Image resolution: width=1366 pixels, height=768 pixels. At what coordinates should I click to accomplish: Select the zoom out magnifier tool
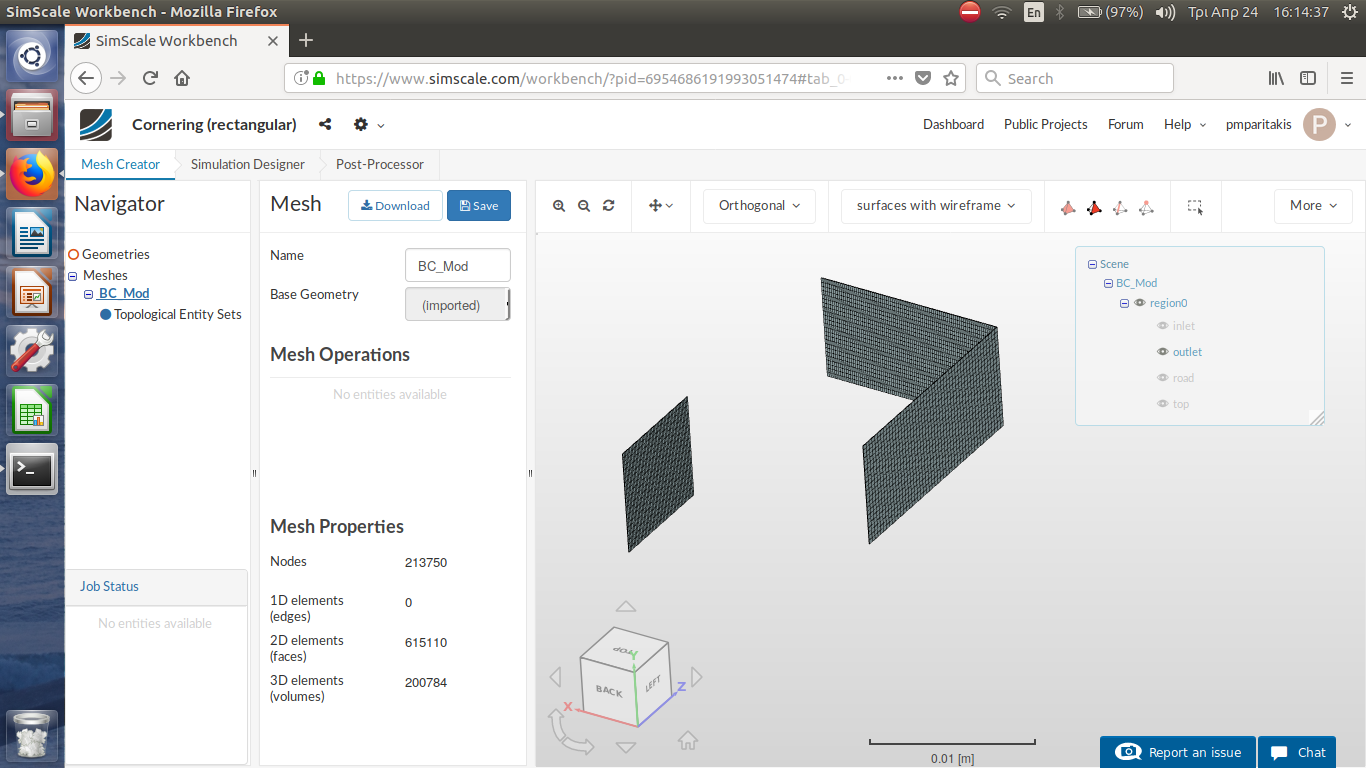click(x=584, y=206)
